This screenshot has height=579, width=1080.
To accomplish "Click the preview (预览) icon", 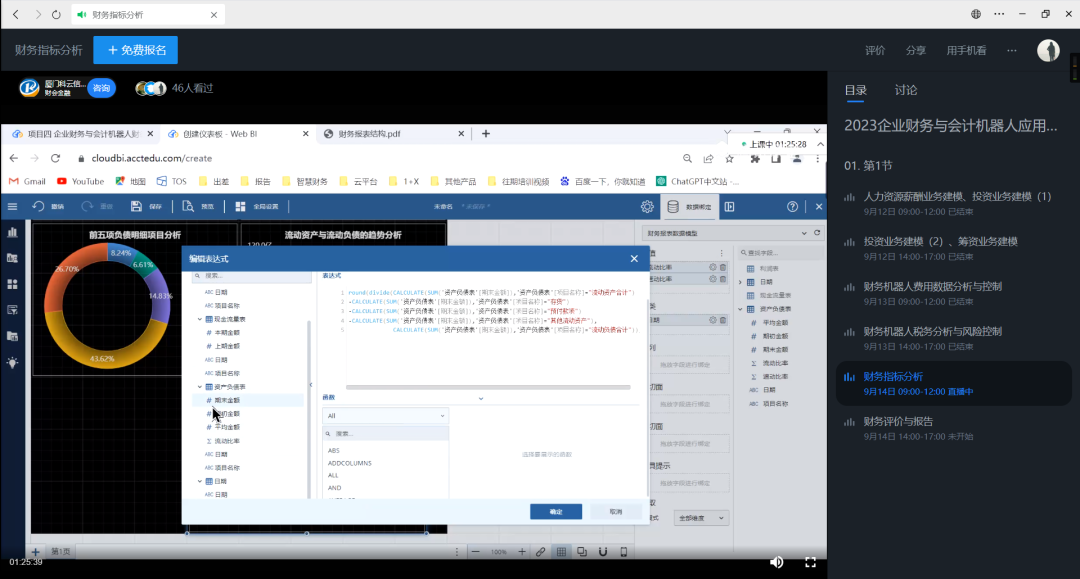I will [x=187, y=207].
